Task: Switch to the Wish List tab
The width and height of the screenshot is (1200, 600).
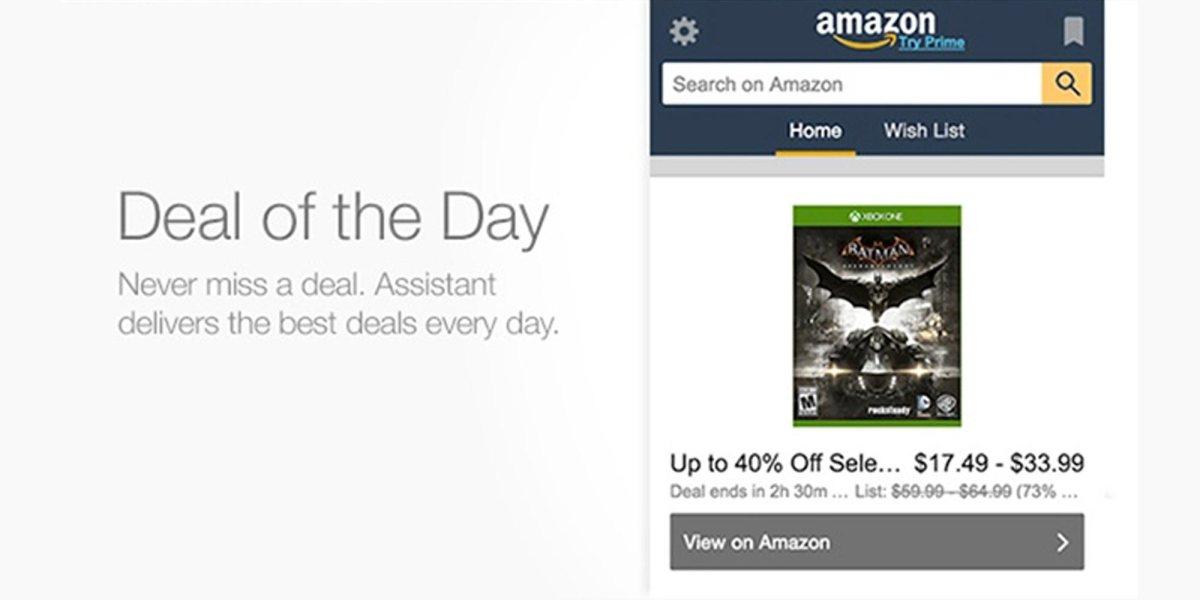Action: pyautogui.click(x=924, y=131)
